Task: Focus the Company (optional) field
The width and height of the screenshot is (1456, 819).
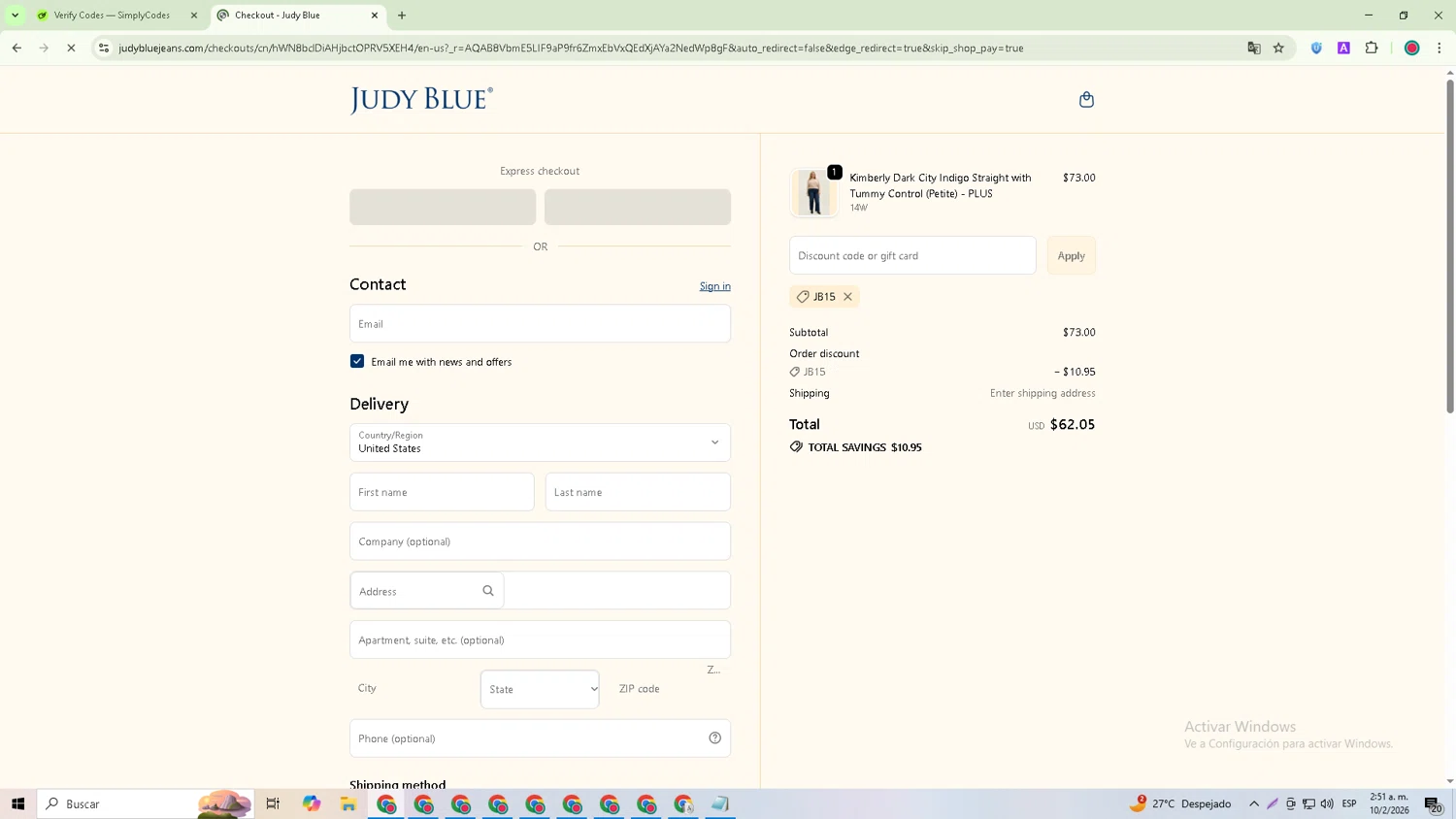Action: point(540,541)
